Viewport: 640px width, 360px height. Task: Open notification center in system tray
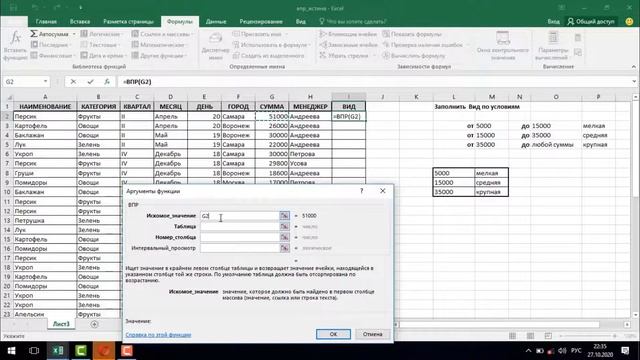point(625,351)
